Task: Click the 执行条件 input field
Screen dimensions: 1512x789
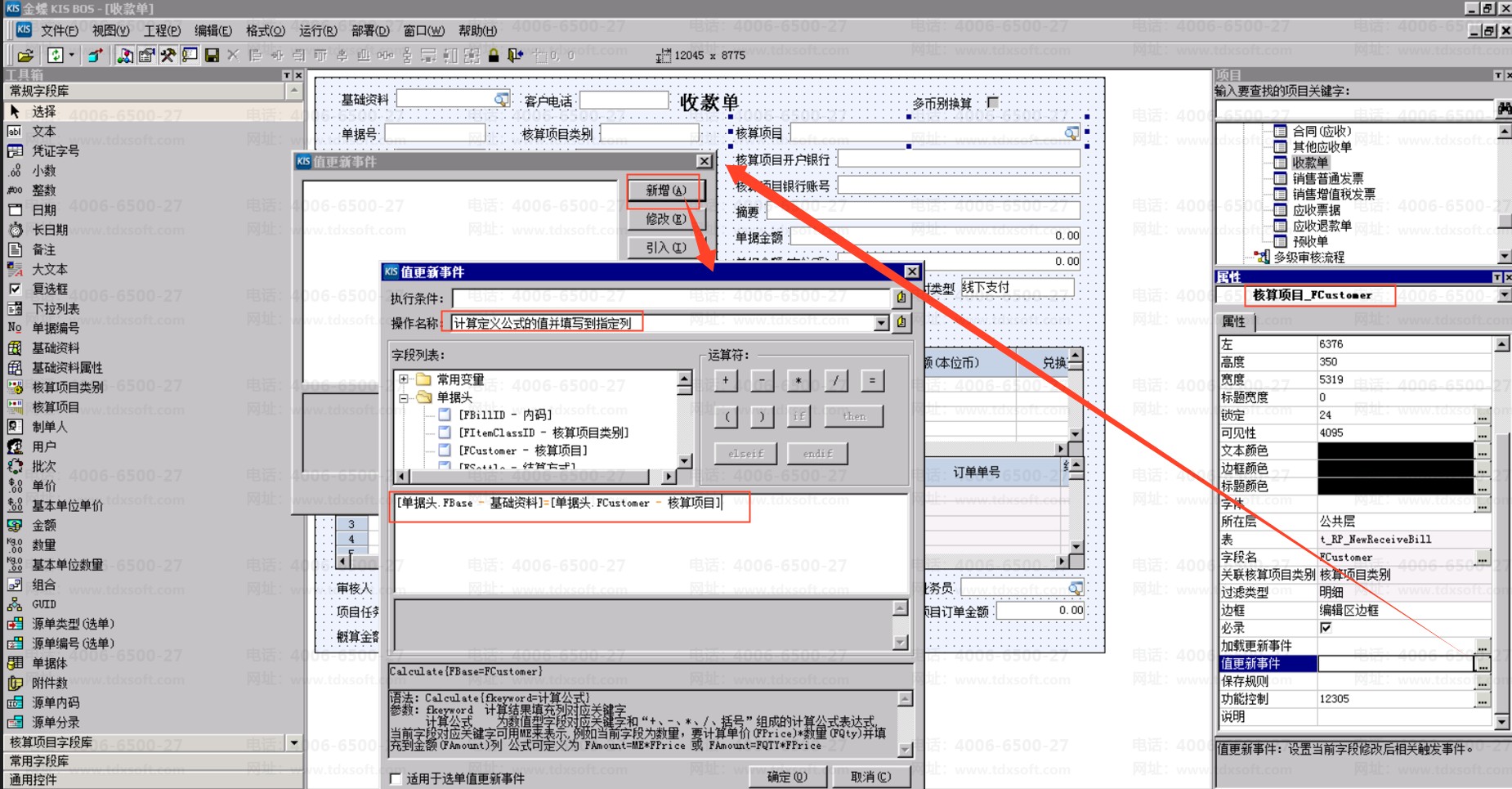Action: click(x=670, y=298)
